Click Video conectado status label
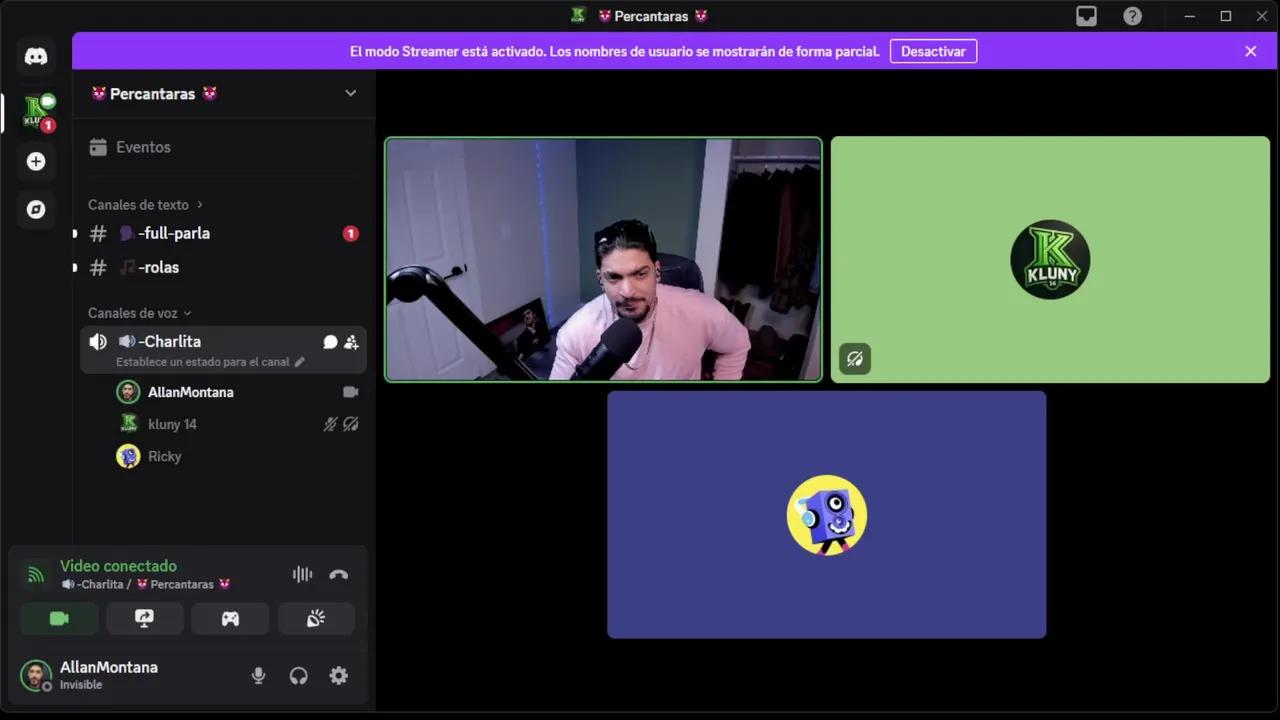Screen dimensions: 1280x720 click(x=118, y=566)
